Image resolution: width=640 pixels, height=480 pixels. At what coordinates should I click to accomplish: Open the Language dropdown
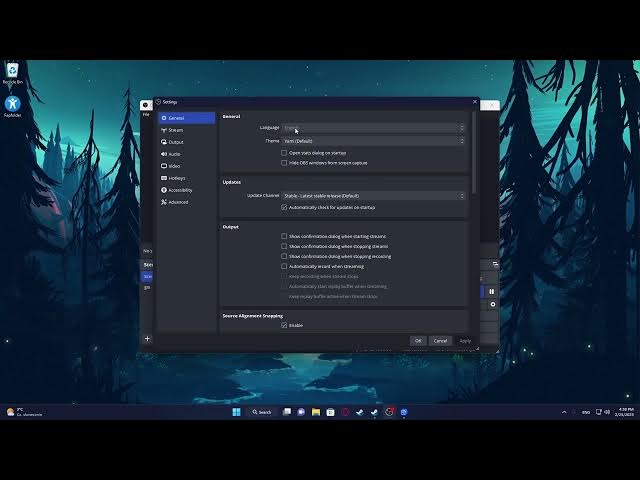click(x=374, y=128)
